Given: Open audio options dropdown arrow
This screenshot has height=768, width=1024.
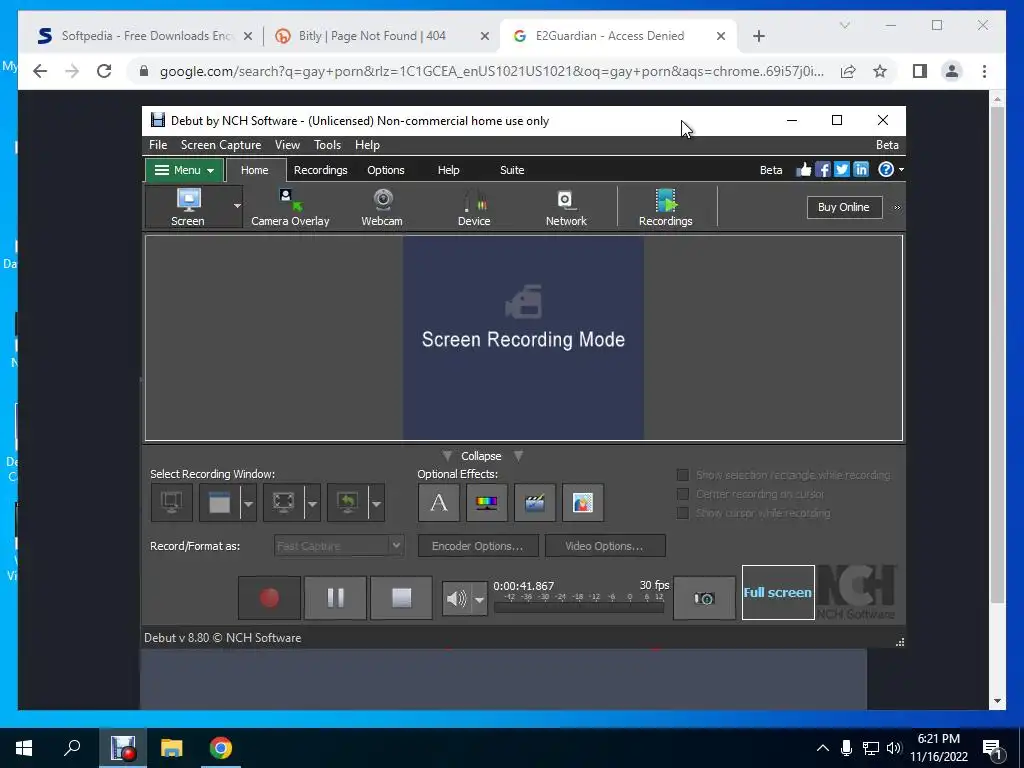Looking at the screenshot, I should (479, 599).
